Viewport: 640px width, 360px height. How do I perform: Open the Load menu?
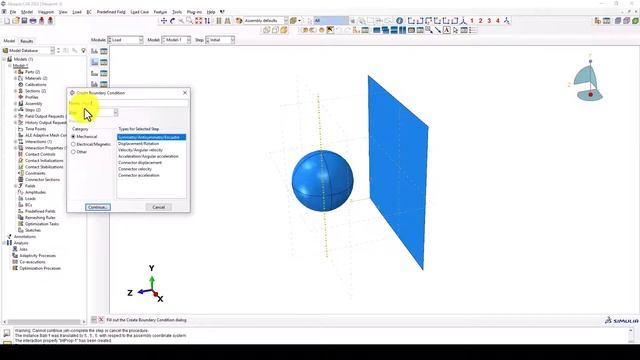pyautogui.click(x=77, y=12)
